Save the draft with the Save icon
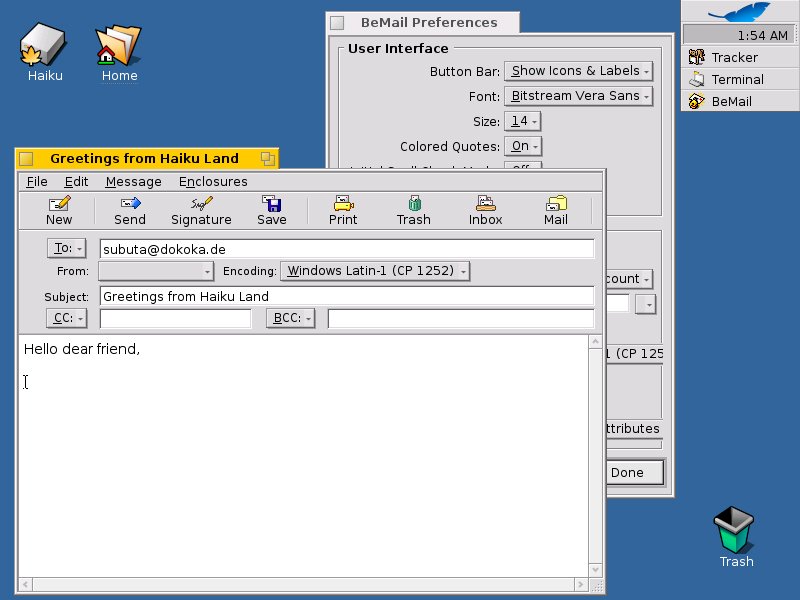Viewport: 800px width, 600px height. (271, 207)
